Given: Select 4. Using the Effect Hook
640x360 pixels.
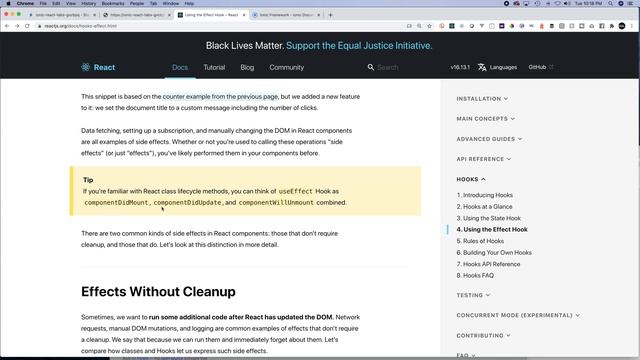Looking at the screenshot, I should click(x=492, y=229).
